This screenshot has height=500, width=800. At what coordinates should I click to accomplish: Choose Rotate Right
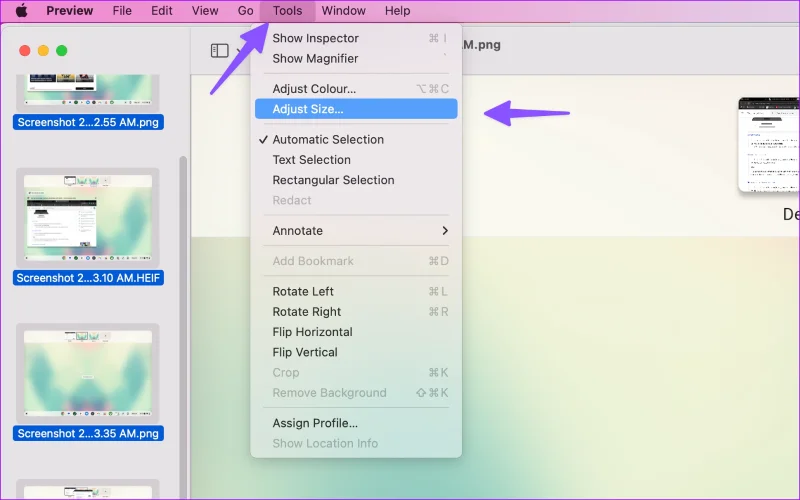pyautogui.click(x=356, y=312)
